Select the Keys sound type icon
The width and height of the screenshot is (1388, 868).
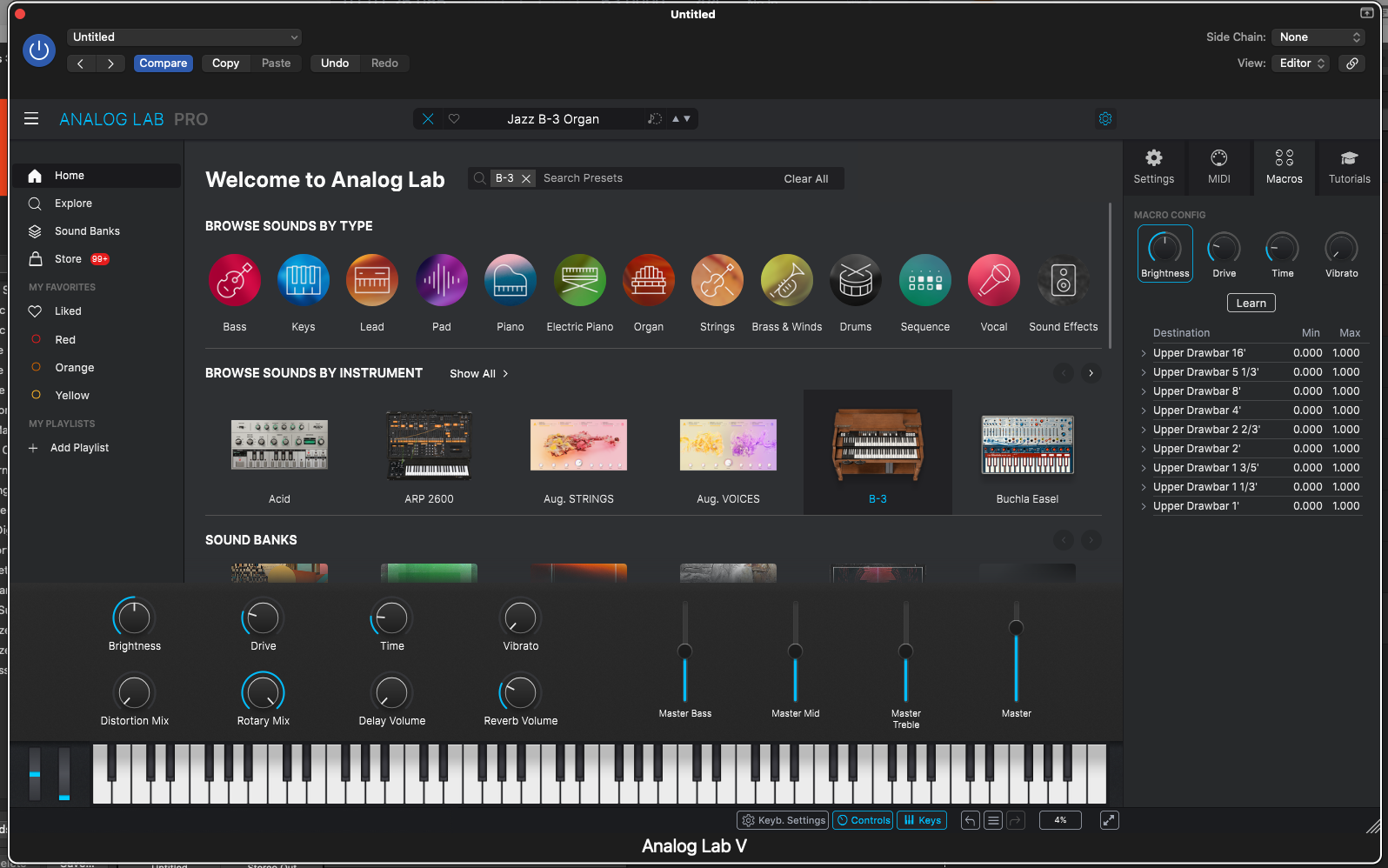pyautogui.click(x=304, y=280)
